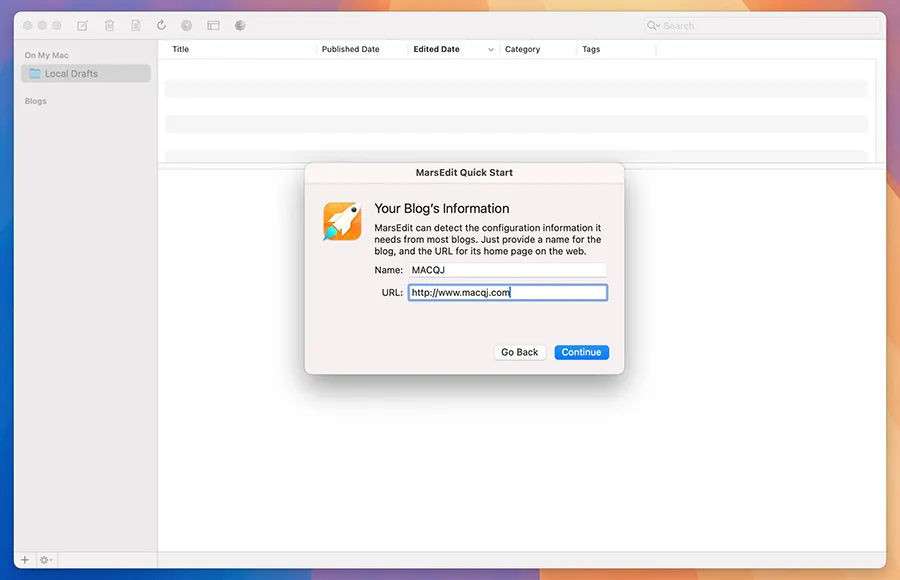Click the Name field containing MACQJ
900x580 pixels.
pyautogui.click(x=507, y=270)
